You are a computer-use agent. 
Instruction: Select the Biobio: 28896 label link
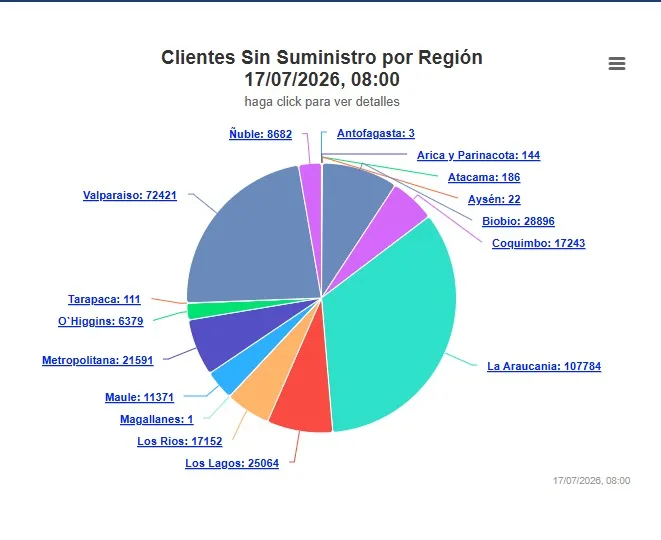coord(518,221)
